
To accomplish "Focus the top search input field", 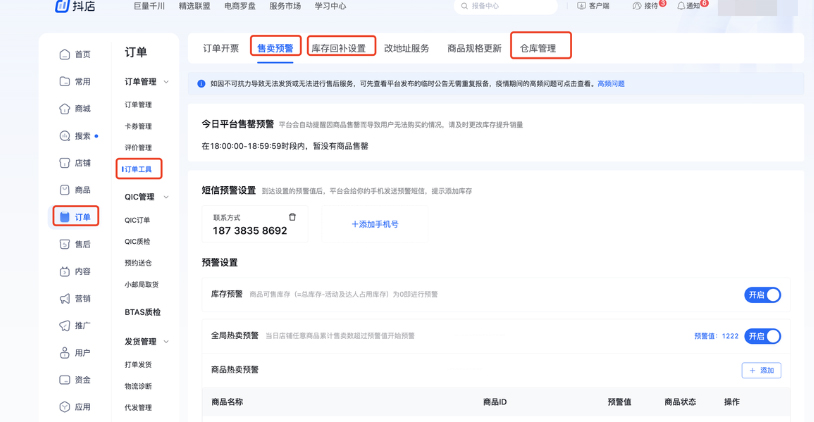I will pyautogui.click(x=506, y=6).
